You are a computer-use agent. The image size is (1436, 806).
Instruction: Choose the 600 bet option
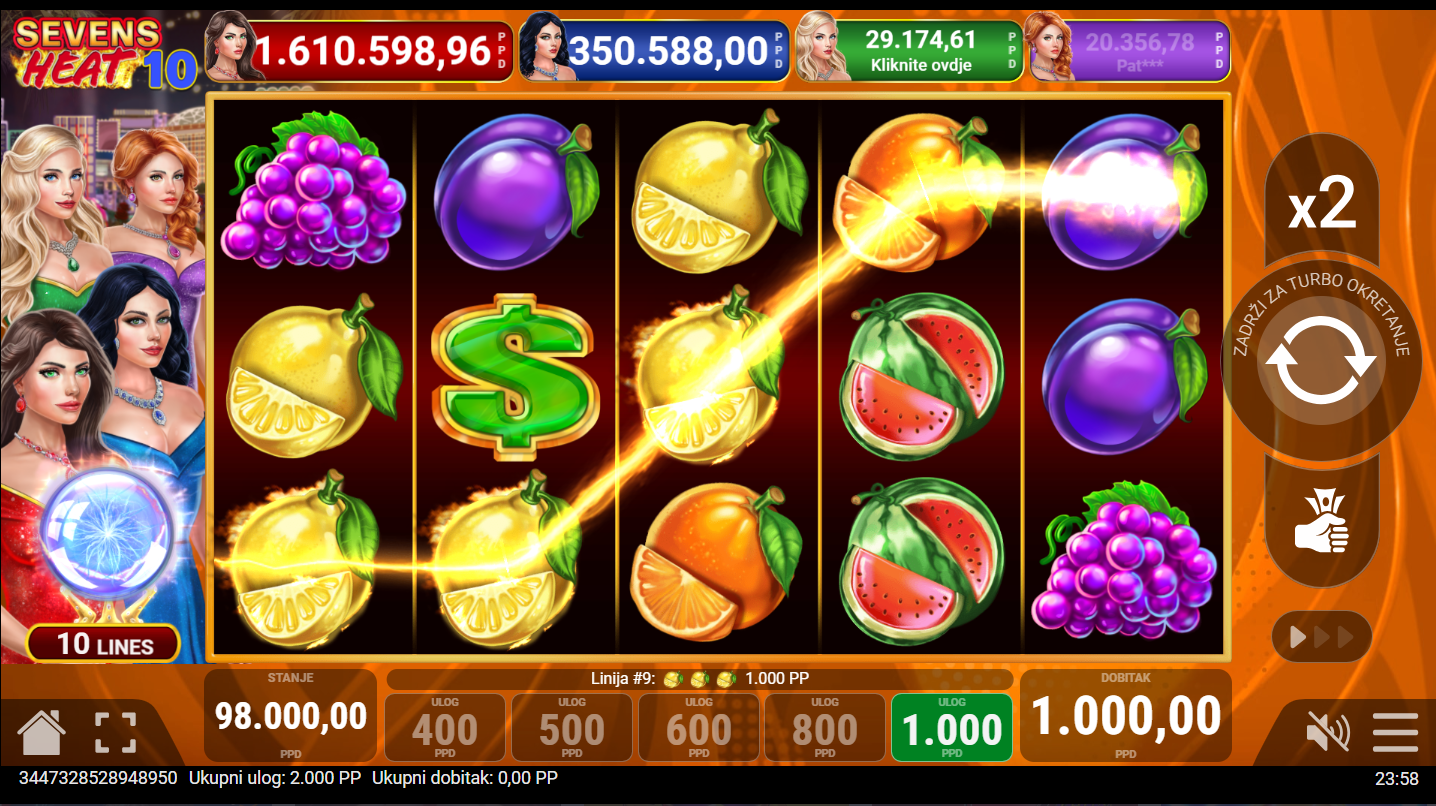(699, 728)
